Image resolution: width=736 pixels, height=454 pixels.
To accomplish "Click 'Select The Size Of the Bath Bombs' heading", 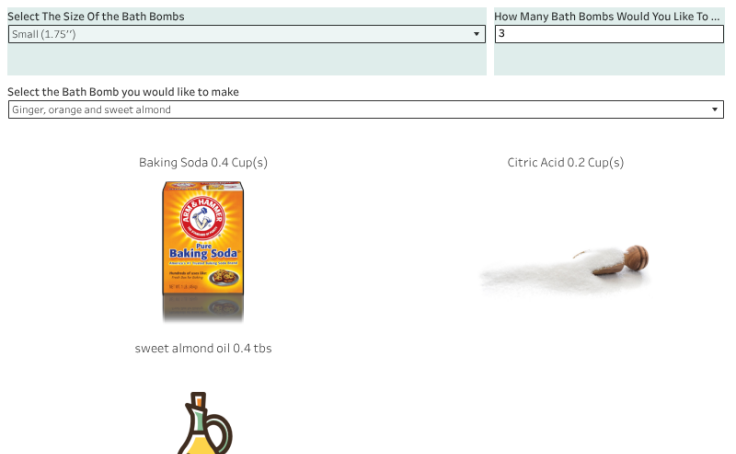I will click(x=96, y=16).
